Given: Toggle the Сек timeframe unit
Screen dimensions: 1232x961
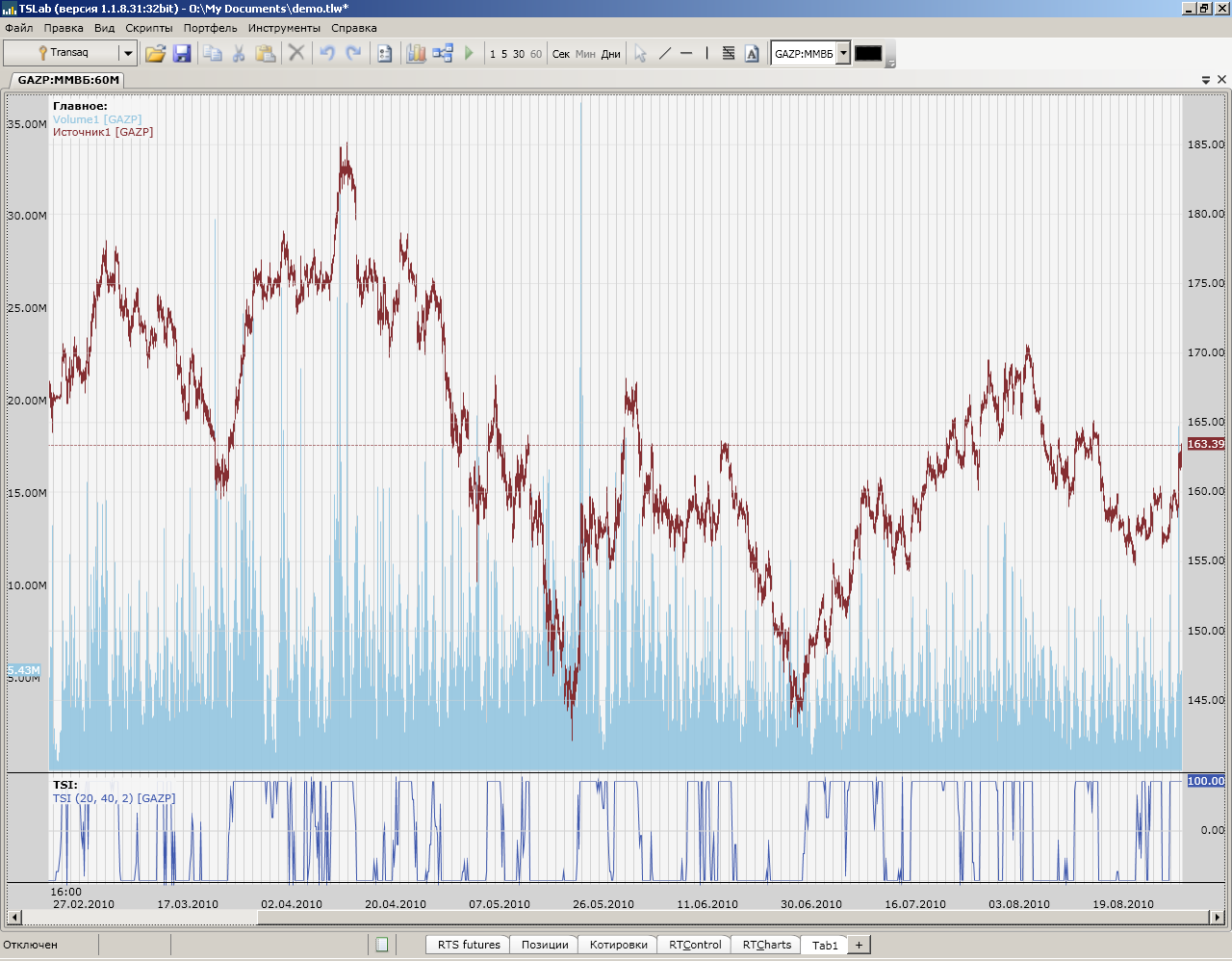Looking at the screenshot, I should tap(561, 54).
